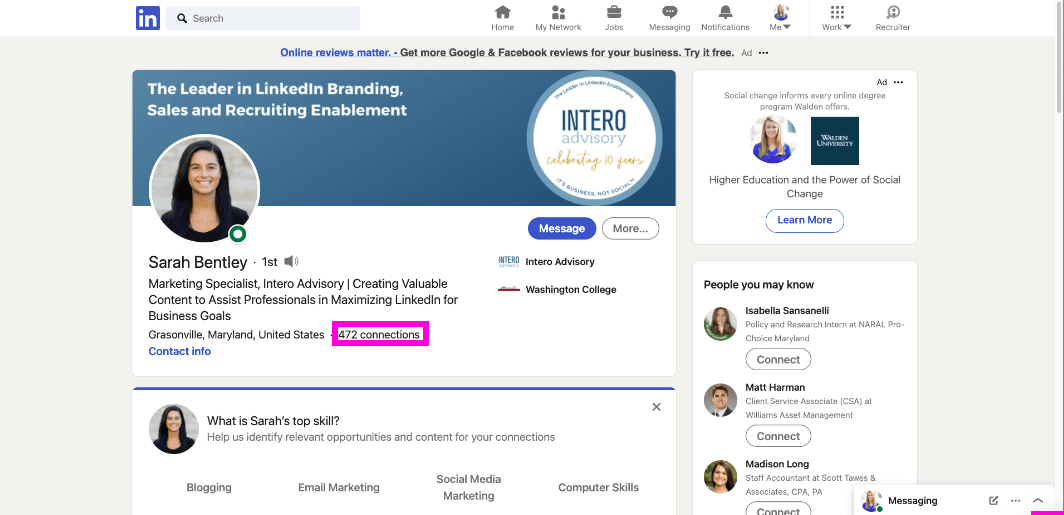The image size is (1064, 515).
Task: Open the Contact info link
Action: pyautogui.click(x=180, y=351)
